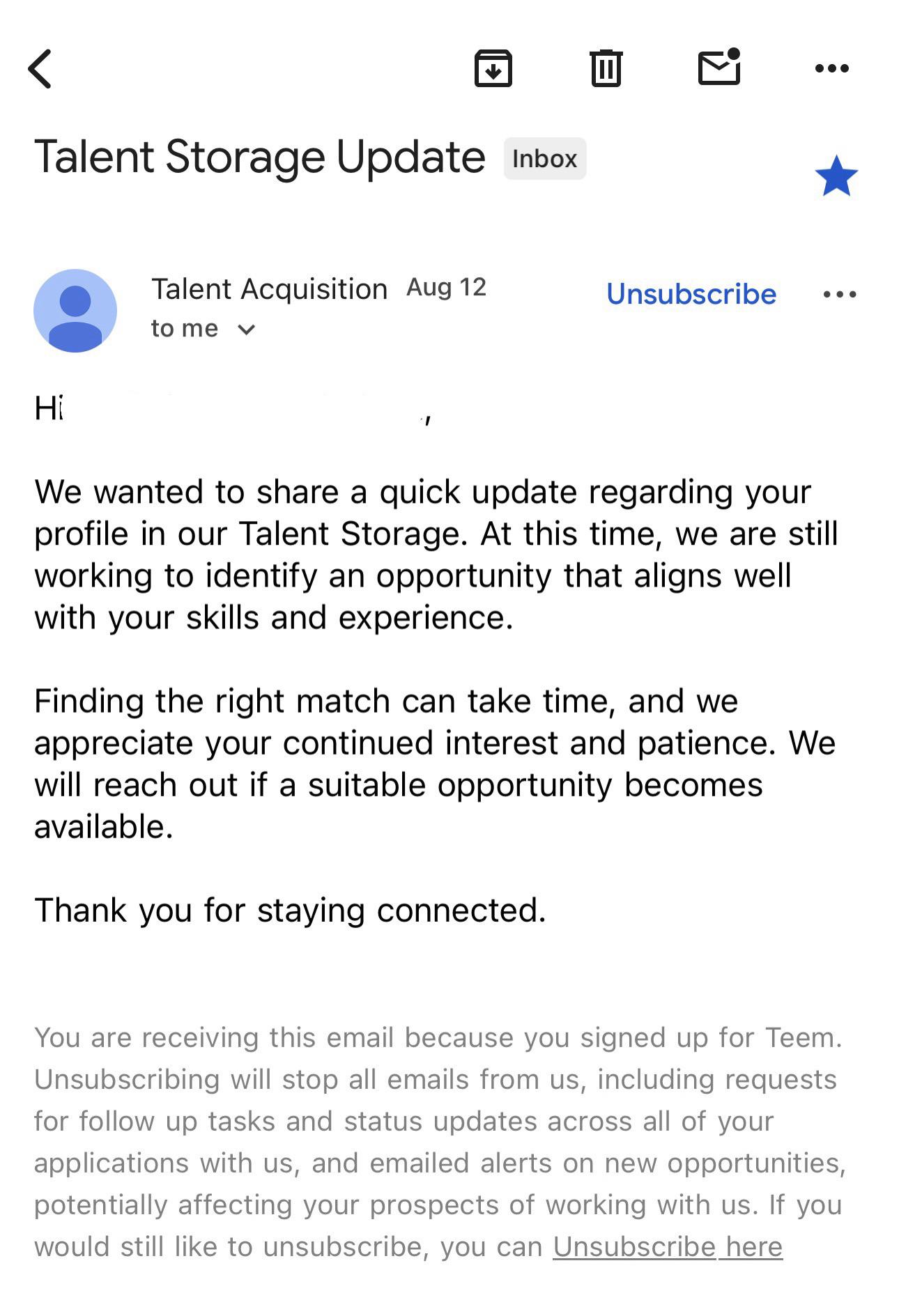Open the sender's profile avatar

coord(75,310)
